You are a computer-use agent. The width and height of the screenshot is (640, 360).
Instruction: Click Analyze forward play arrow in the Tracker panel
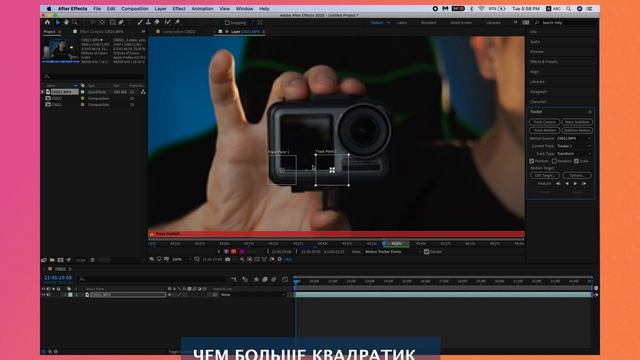click(576, 184)
